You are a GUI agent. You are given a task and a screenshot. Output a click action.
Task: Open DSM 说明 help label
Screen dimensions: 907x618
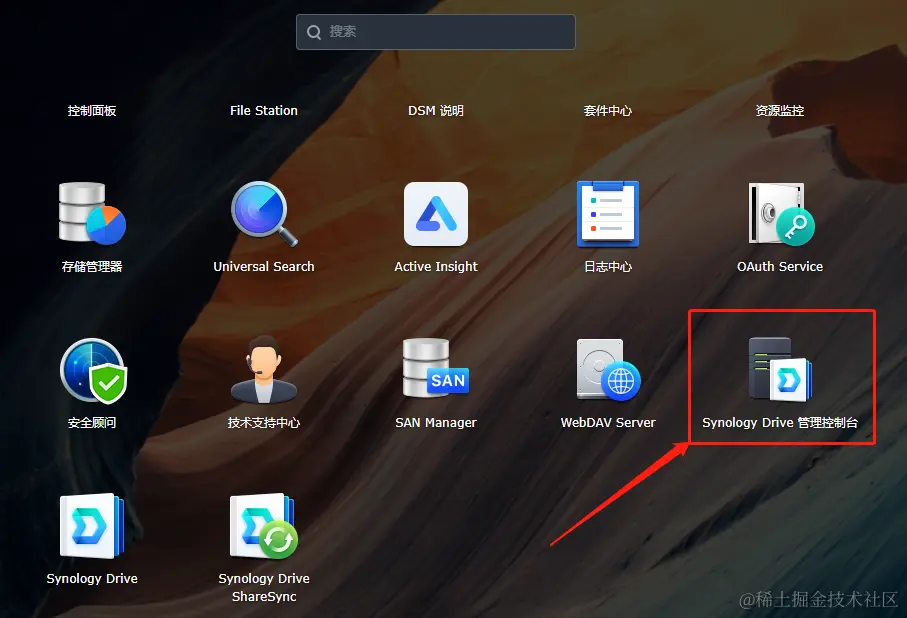436,111
